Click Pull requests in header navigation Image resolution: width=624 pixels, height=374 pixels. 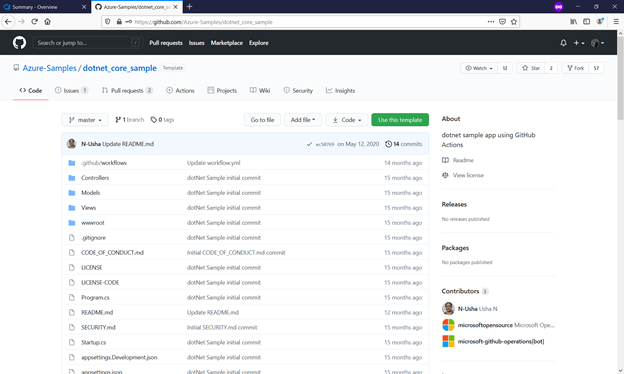166,43
